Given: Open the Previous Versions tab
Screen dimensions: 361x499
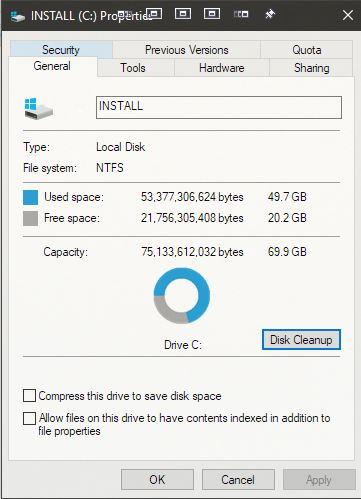Looking at the screenshot, I should [187, 50].
